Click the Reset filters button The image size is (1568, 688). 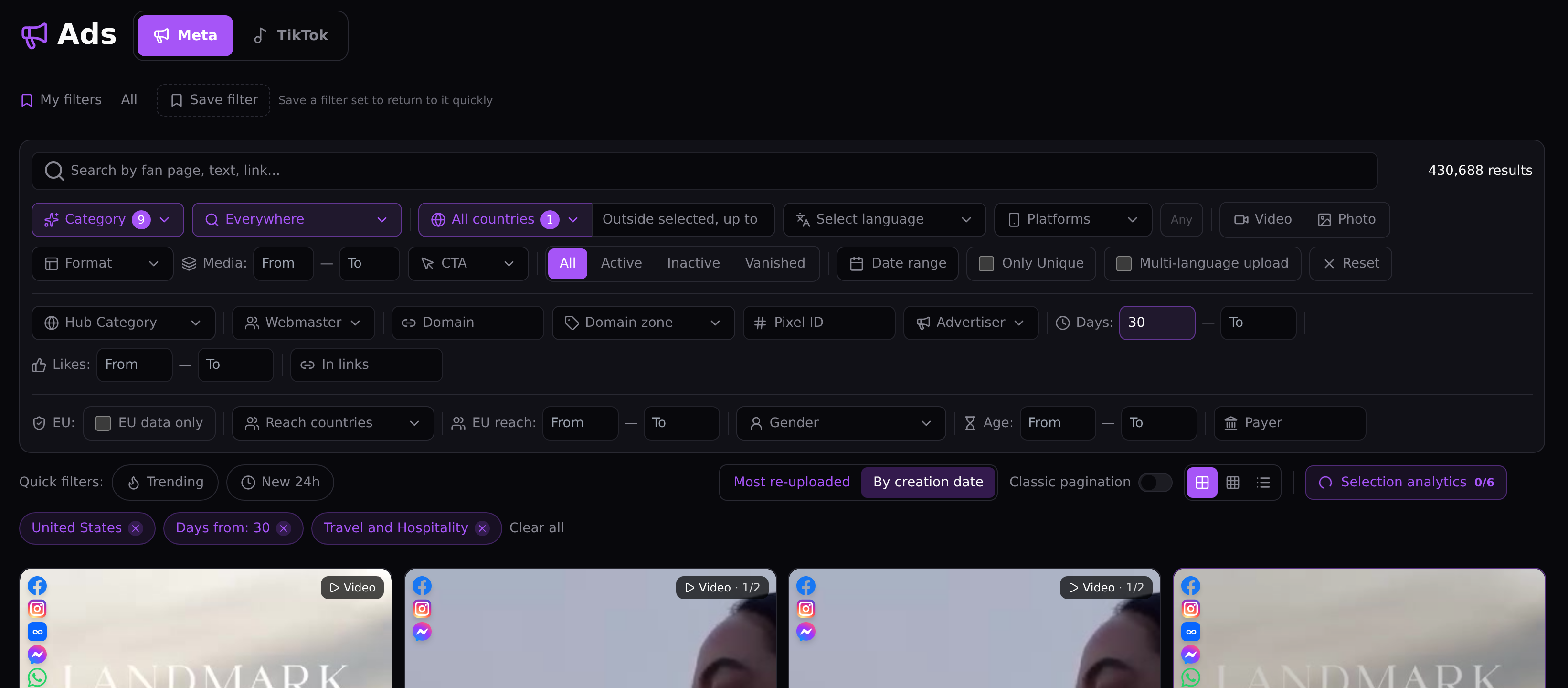point(1350,264)
